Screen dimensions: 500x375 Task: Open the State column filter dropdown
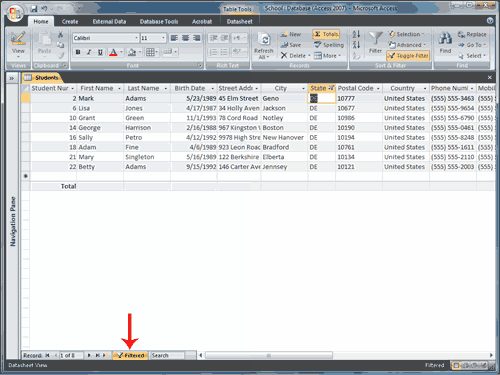pos(331,88)
